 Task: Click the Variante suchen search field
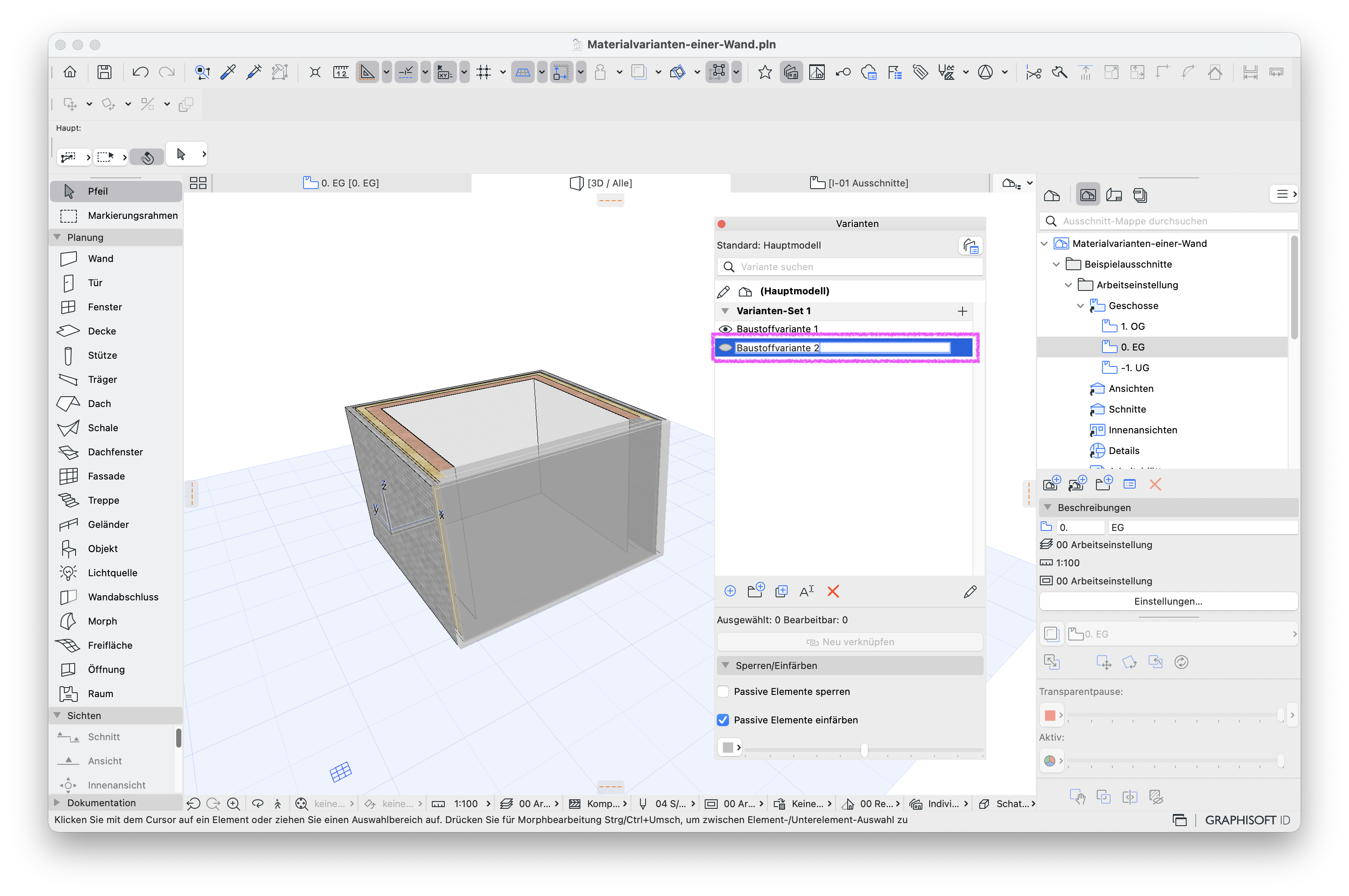pyautogui.click(x=849, y=267)
